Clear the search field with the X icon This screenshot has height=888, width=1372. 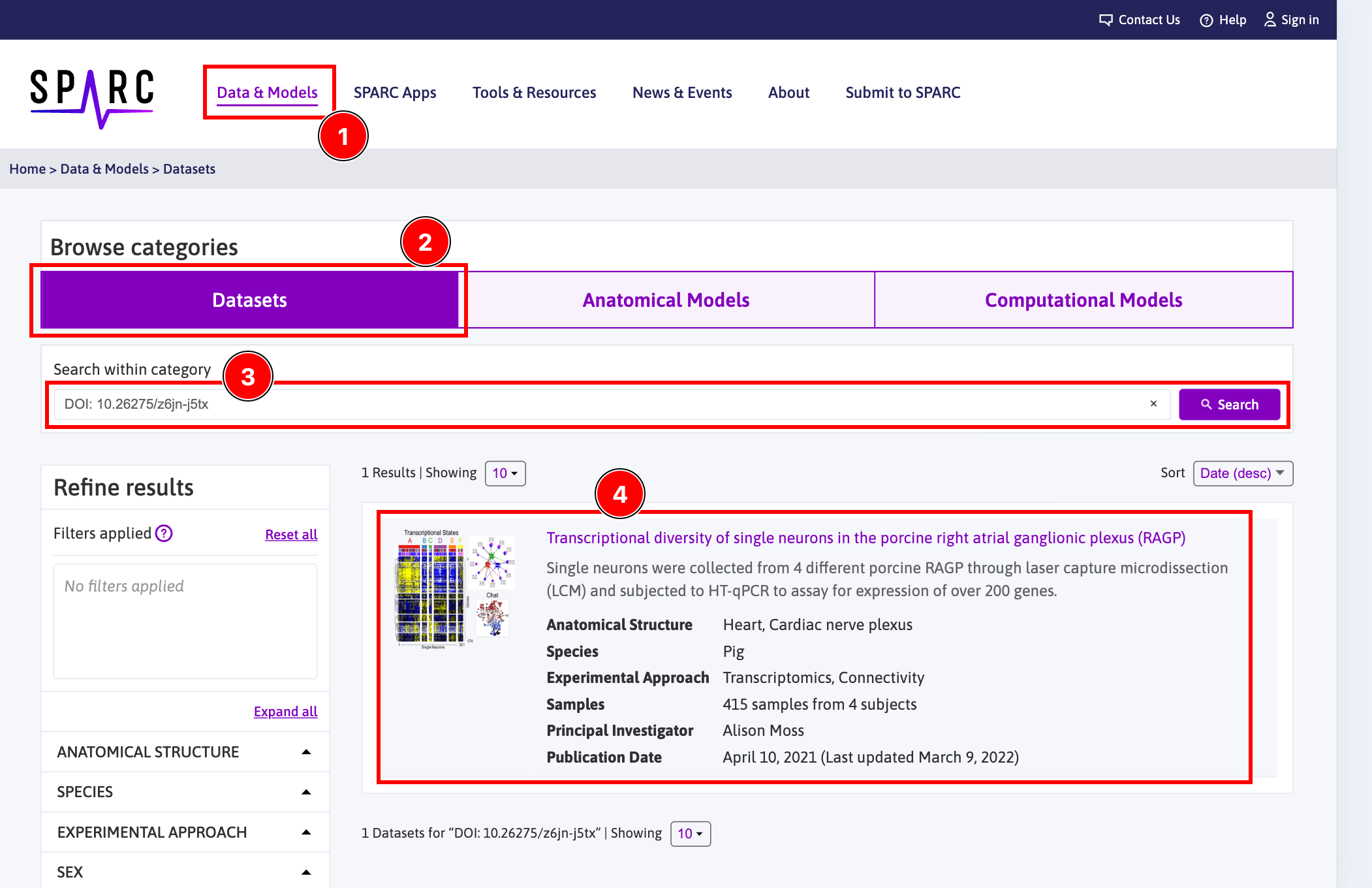(x=1153, y=404)
